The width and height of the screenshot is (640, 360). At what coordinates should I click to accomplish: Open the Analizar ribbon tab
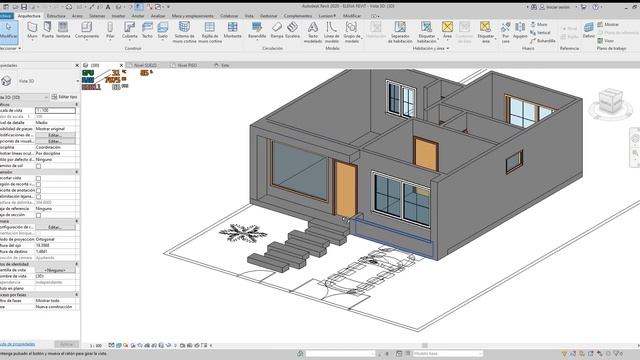(x=158, y=16)
